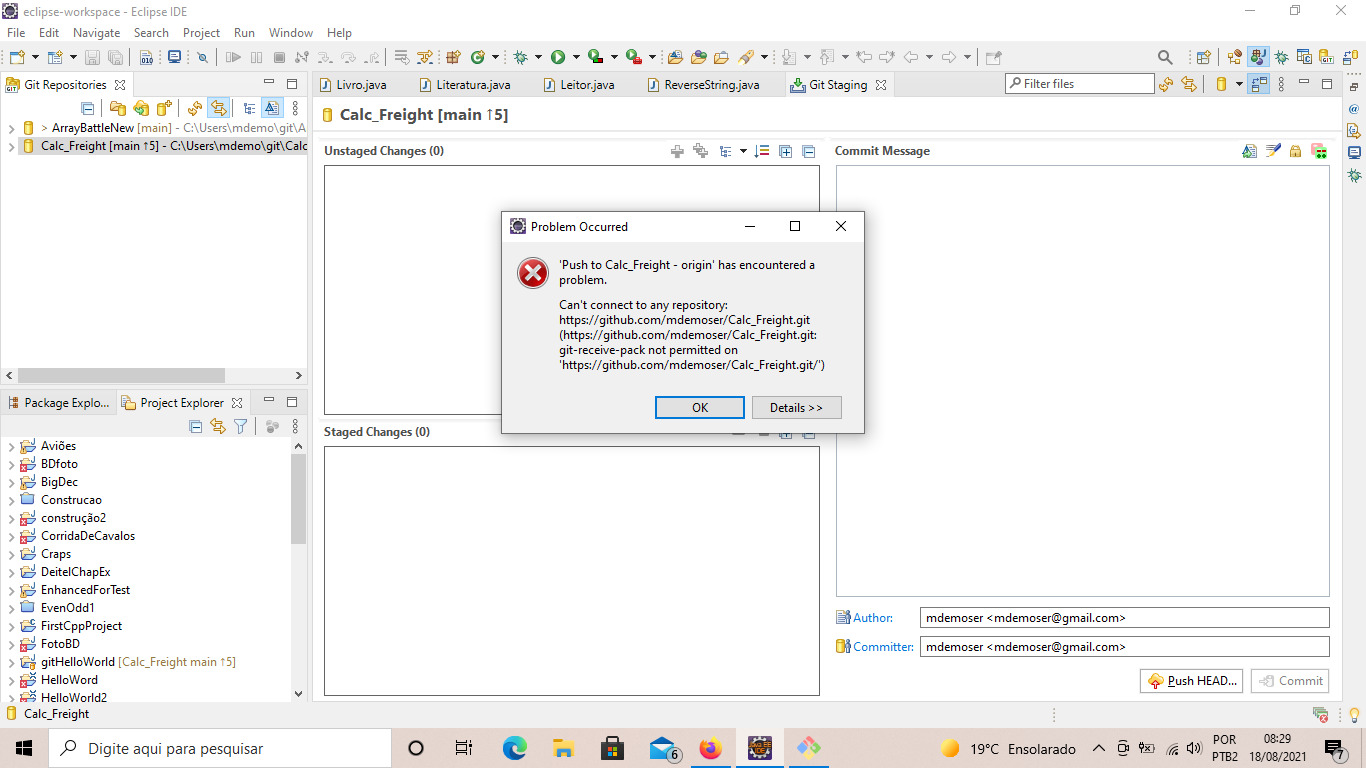Viewport: 1366px width, 768px height.
Task: Clone a Git repository icon
Action: (x=141, y=108)
